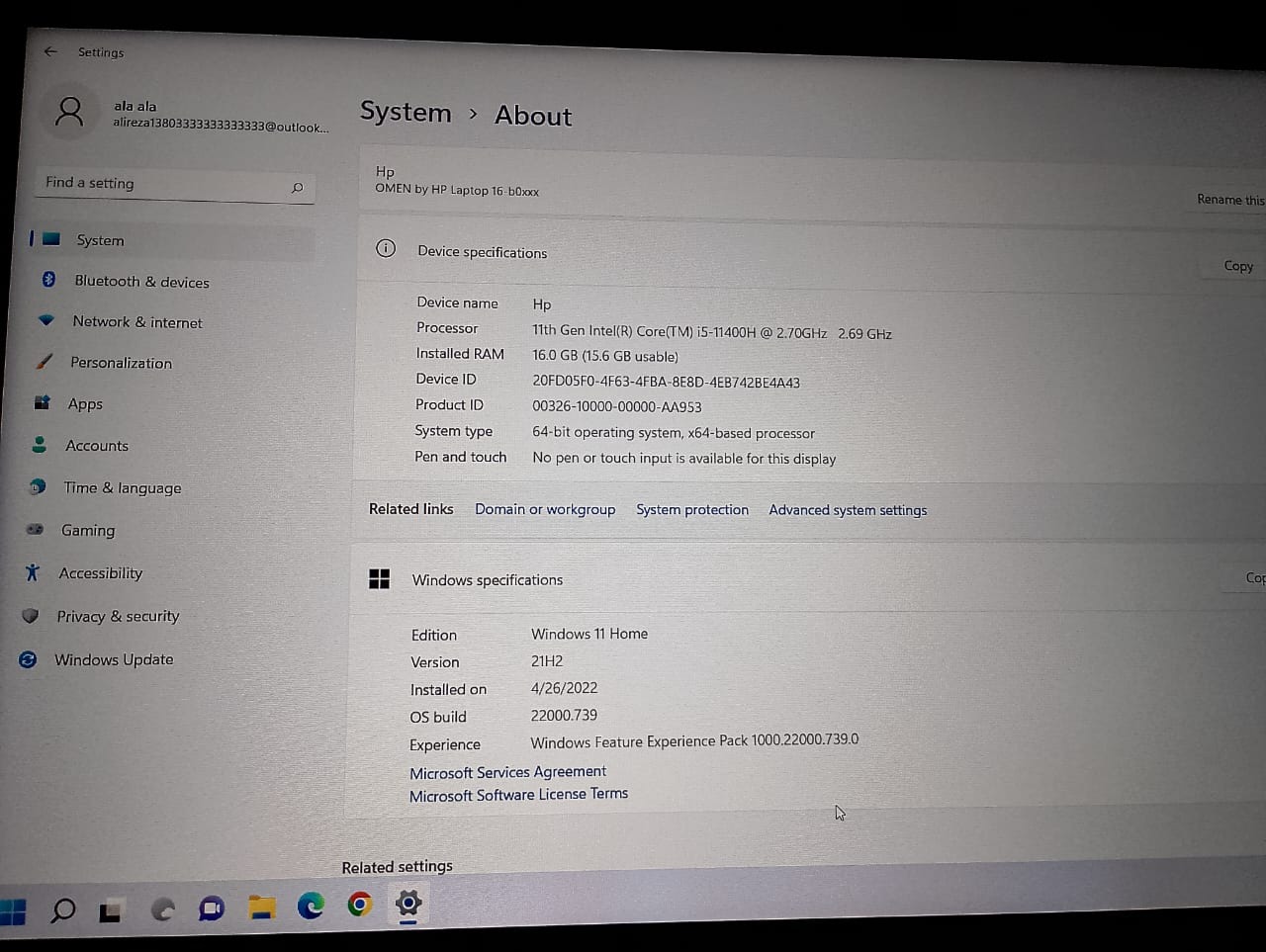1266x952 pixels.
Task: Open File Explorer from the taskbar
Action: coord(261,907)
